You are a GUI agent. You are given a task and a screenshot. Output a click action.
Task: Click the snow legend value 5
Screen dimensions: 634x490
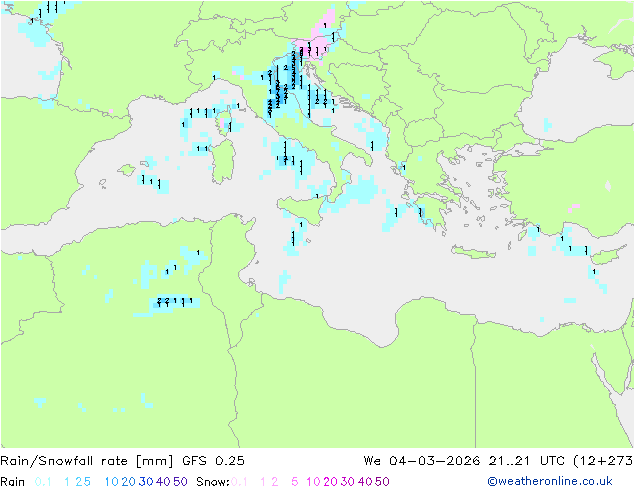[295, 482]
